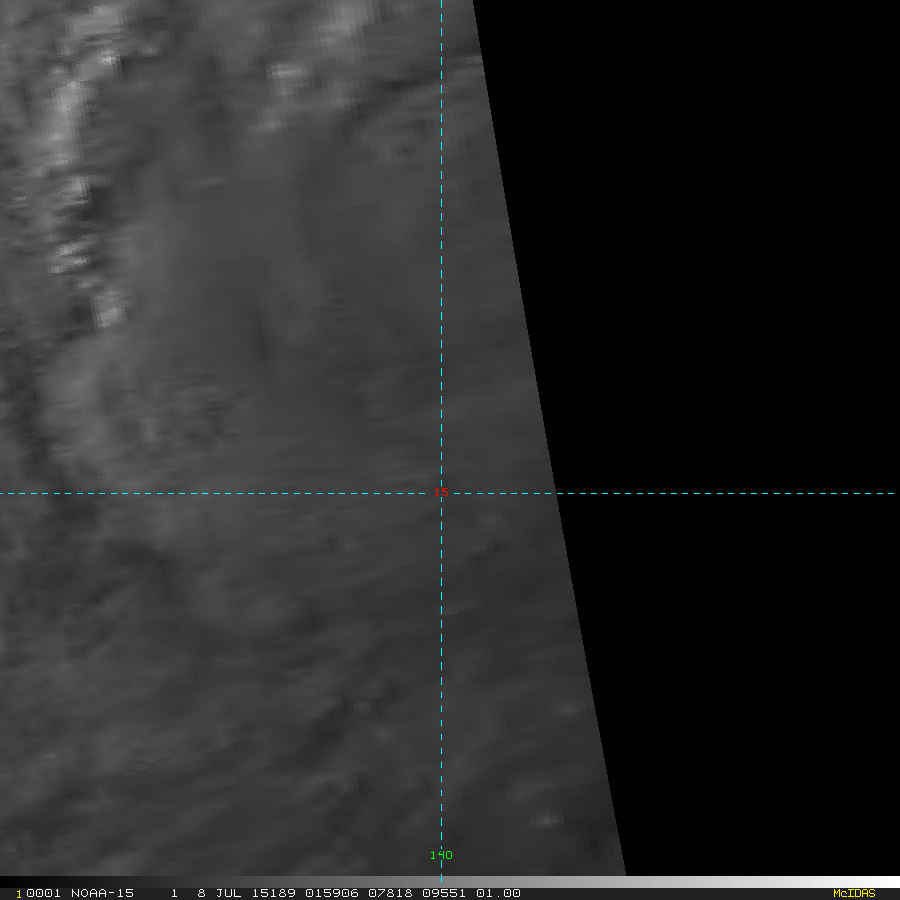This screenshot has height=900, width=900.
Task: Click the bright cloud patch at top center
Action: click(x=290, y=75)
